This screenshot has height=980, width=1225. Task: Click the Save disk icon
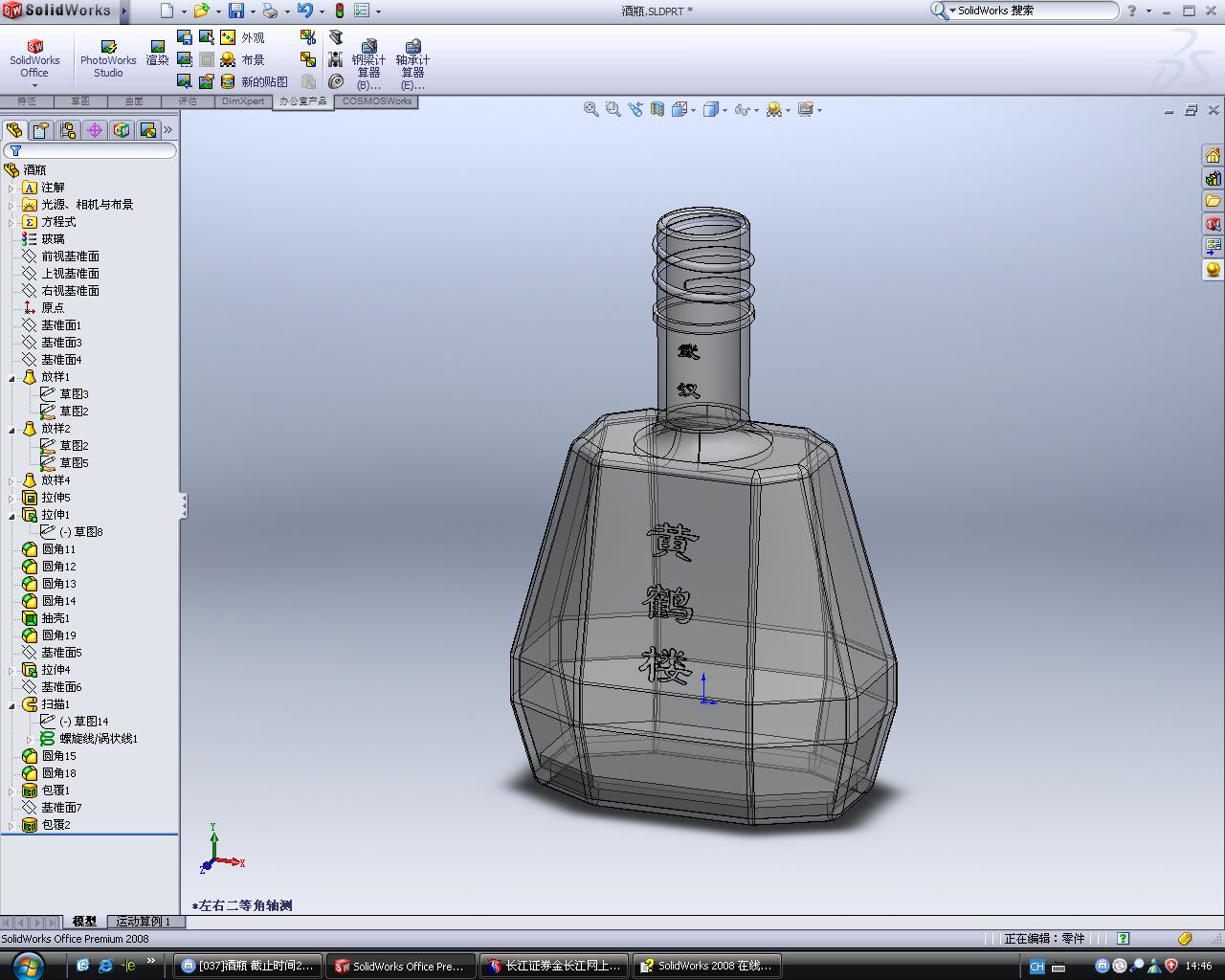click(x=236, y=11)
